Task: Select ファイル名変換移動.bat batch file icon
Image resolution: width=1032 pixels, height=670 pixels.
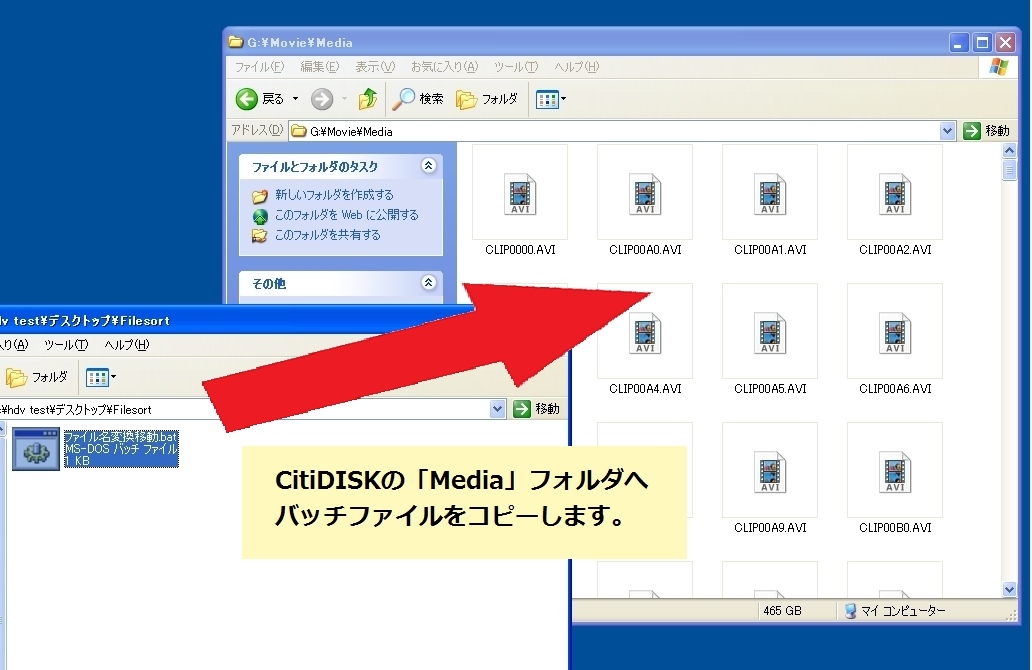Action: pyautogui.click(x=36, y=449)
